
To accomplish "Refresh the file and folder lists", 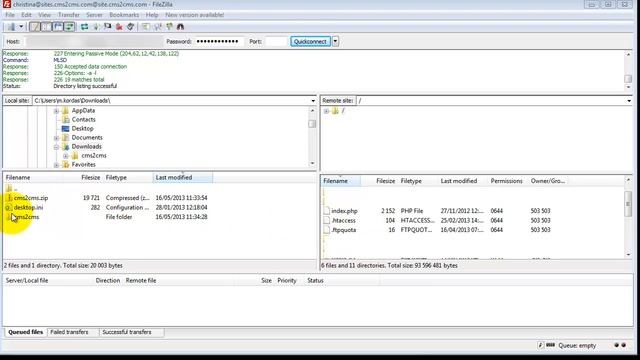I will 84,27.
